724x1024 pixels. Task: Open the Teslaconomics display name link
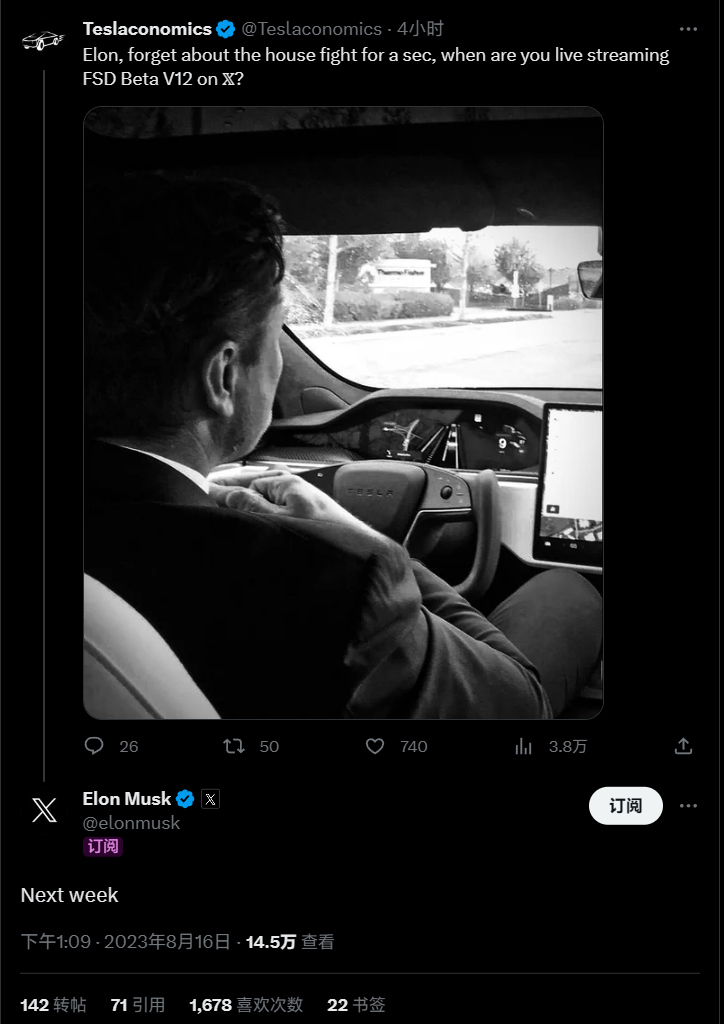(x=147, y=29)
